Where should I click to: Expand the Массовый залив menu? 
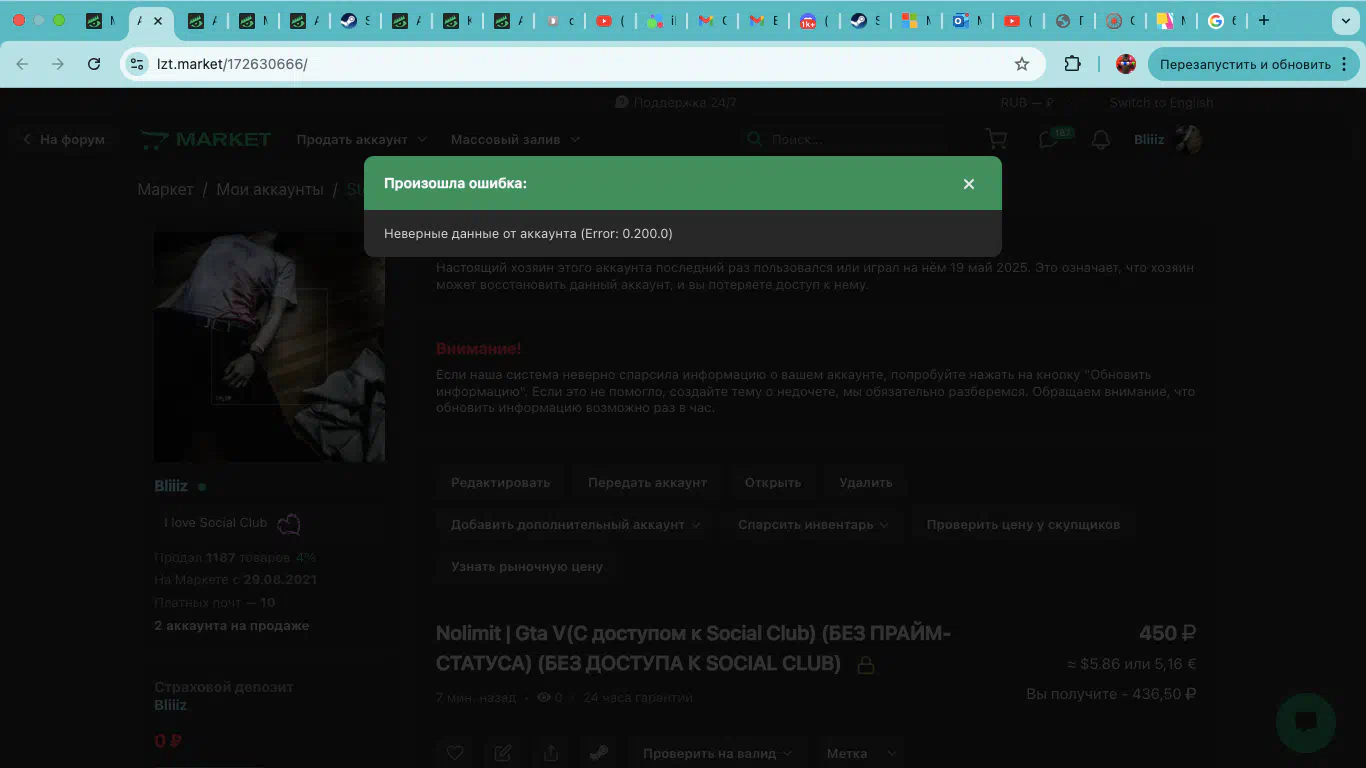(515, 139)
